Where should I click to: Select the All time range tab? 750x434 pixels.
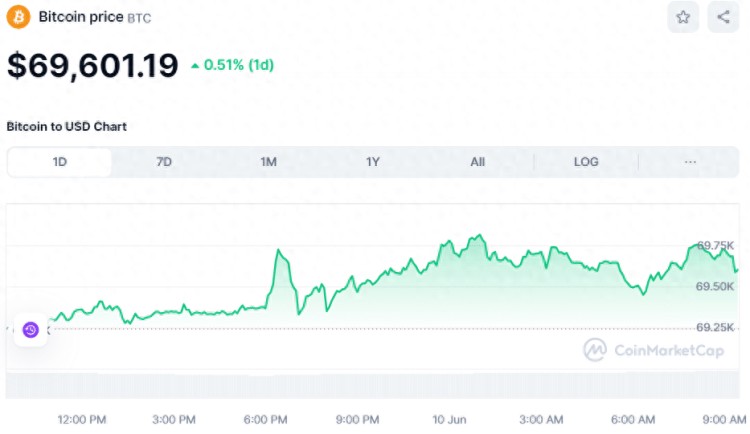pos(477,162)
